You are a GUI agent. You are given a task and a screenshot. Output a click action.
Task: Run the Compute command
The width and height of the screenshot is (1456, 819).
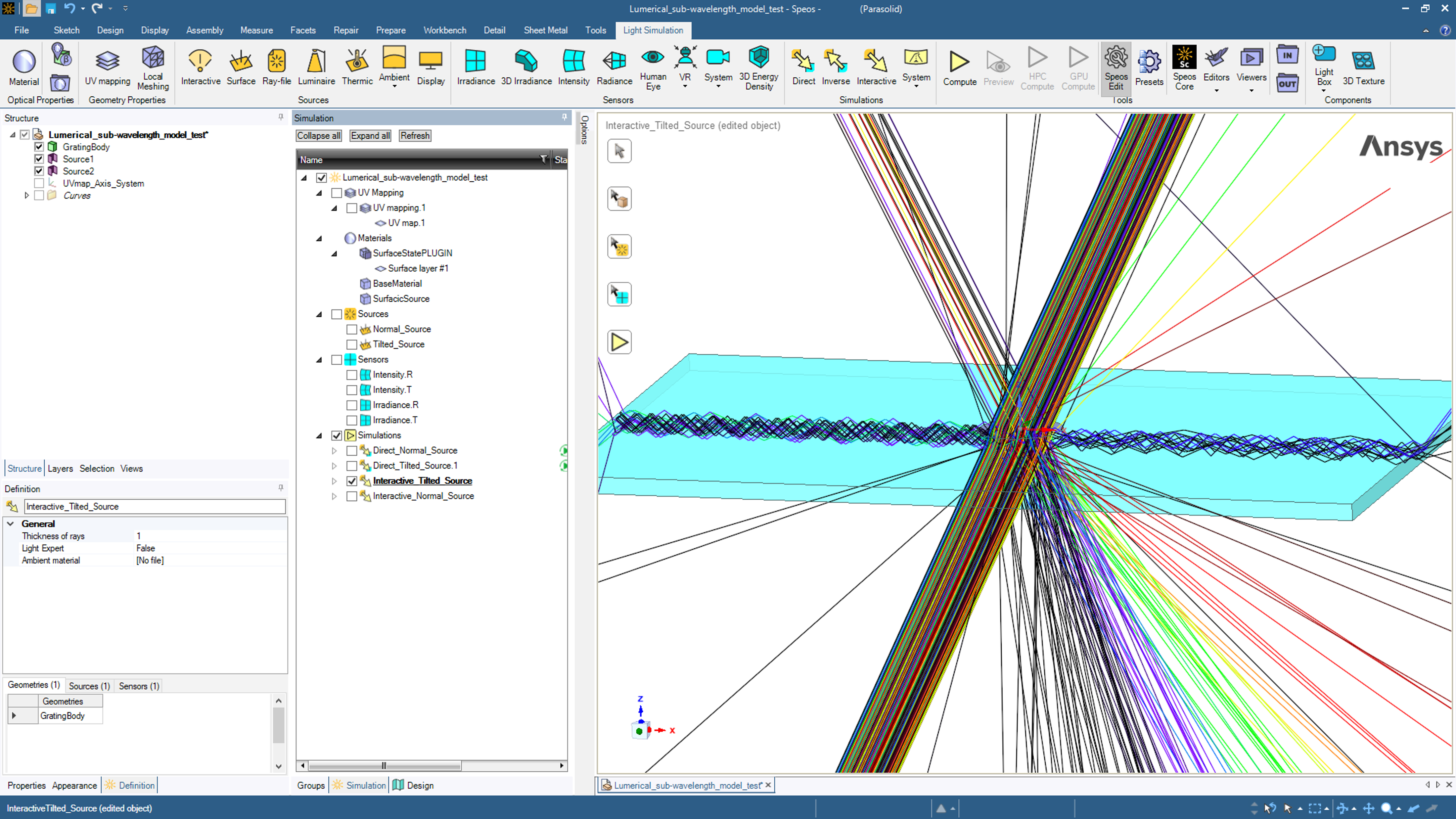(959, 67)
